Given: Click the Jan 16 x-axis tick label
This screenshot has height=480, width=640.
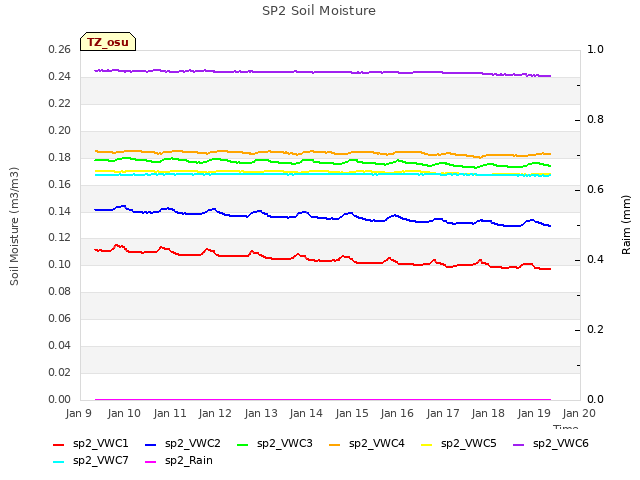Looking at the screenshot, I should pos(397,413).
